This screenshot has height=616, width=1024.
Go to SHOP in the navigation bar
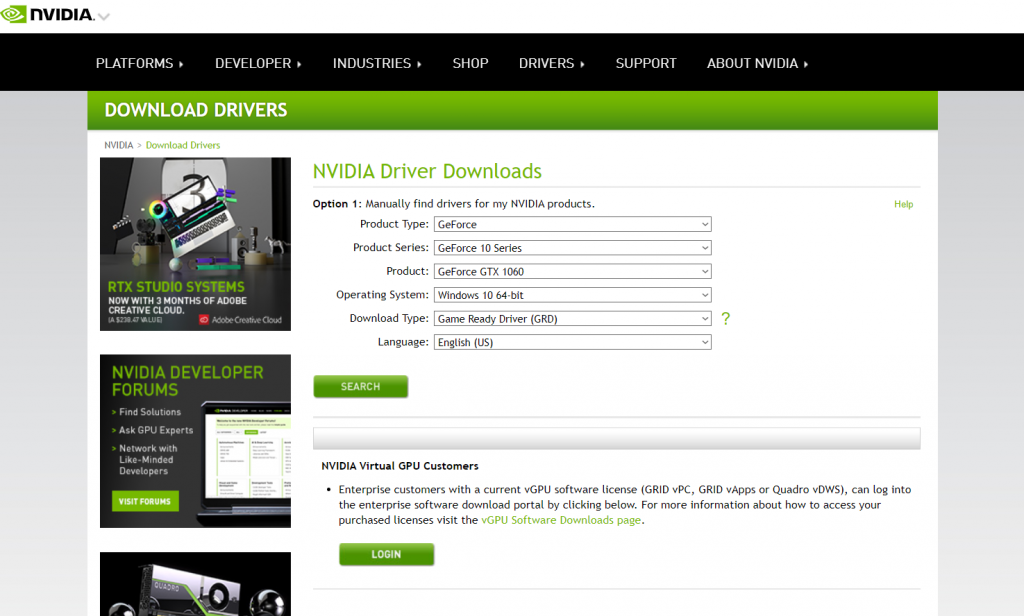pyautogui.click(x=470, y=63)
